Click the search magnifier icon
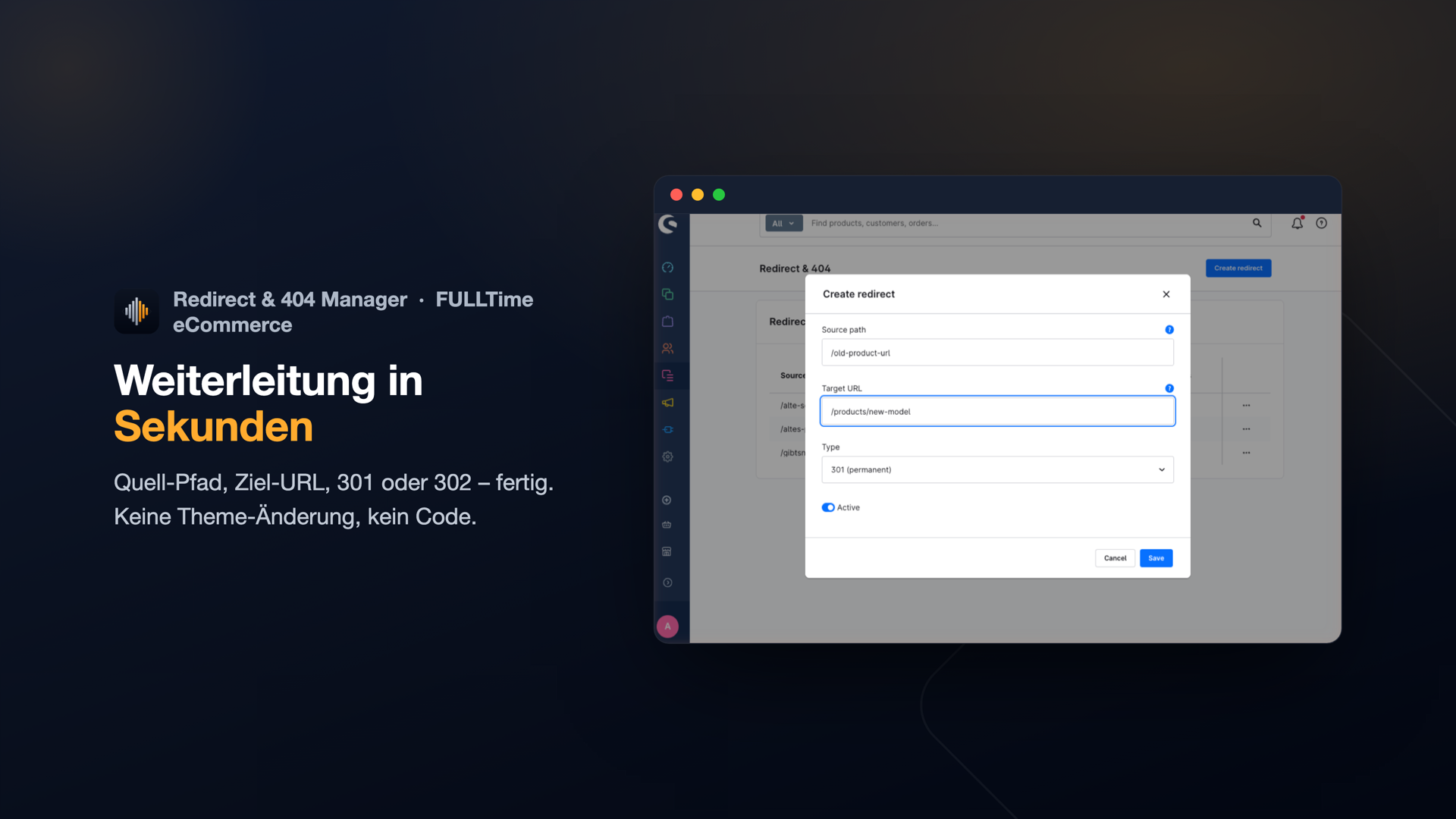The width and height of the screenshot is (1456, 819). [1257, 223]
